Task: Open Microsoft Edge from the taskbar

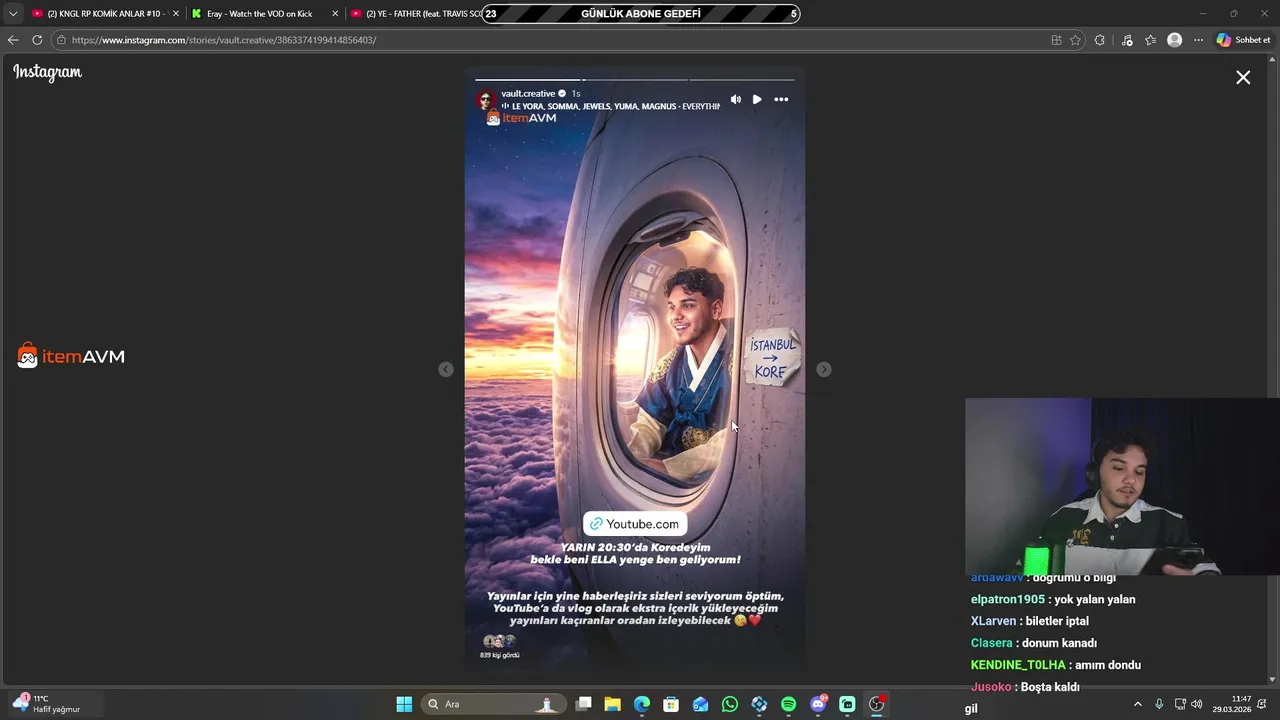Action: coord(642,704)
